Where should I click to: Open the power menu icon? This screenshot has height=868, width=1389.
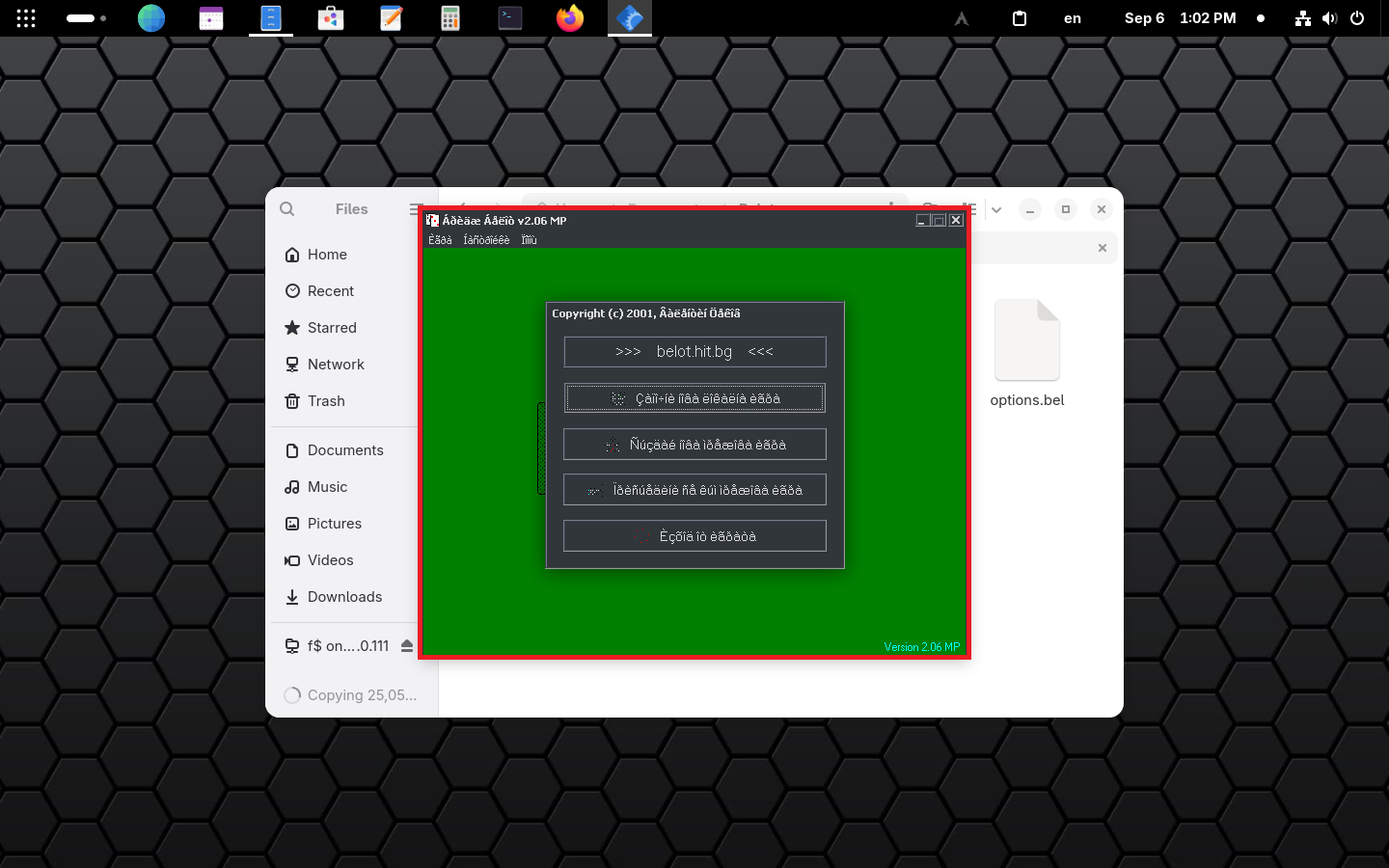point(1357,18)
